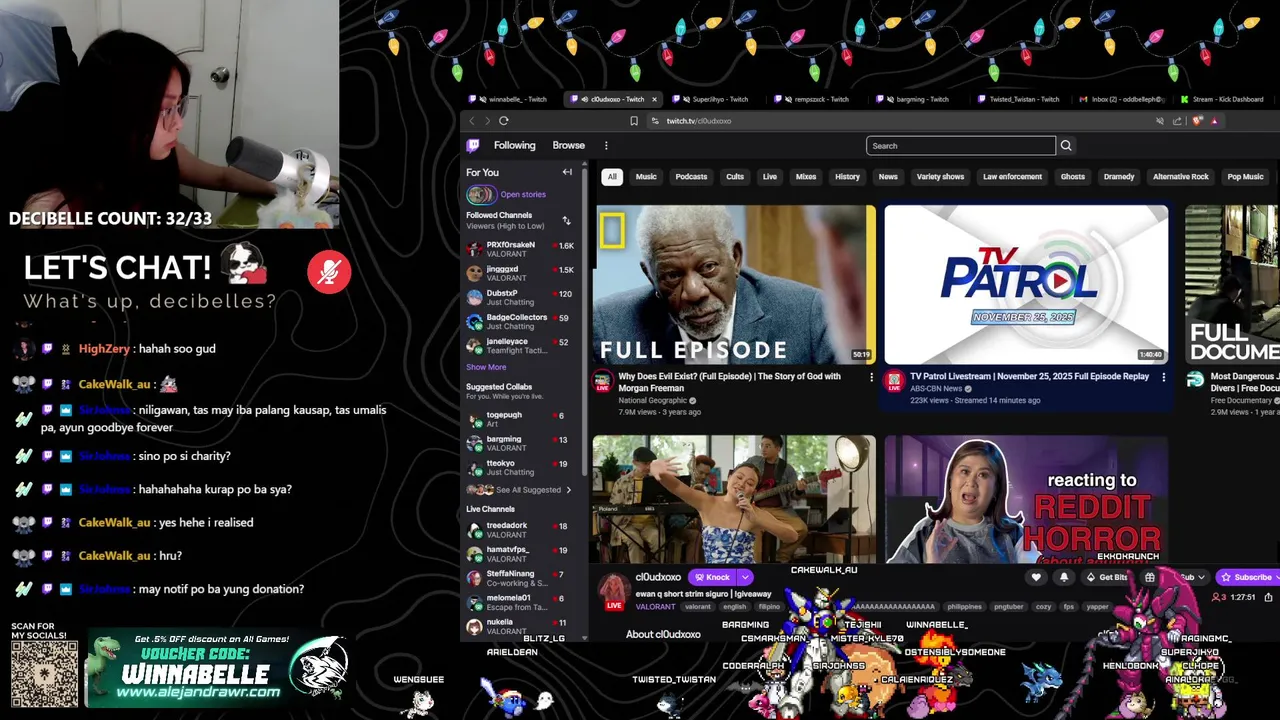Open the Twitch three-dot more menu
Screen dimensions: 1280x720
click(x=606, y=146)
